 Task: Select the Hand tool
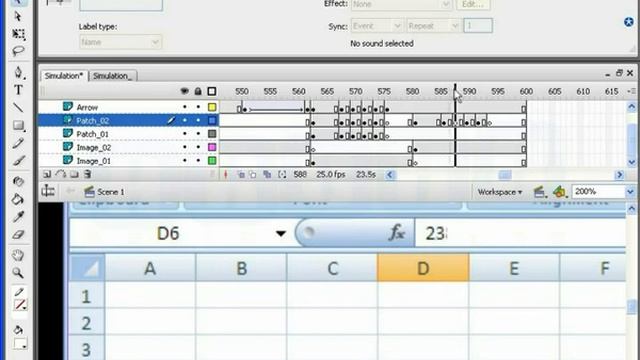click(x=18, y=256)
